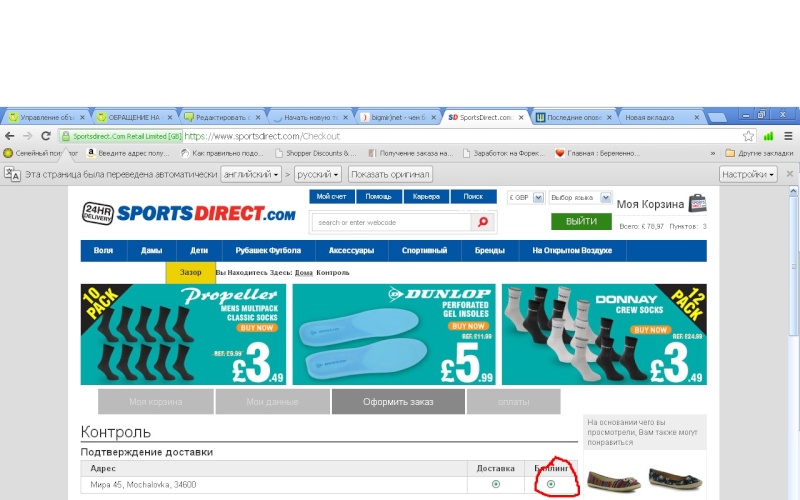Image resolution: width=800 pixels, height=500 pixels.
Task: Open the Выбор языка dropdown
Action: point(580,197)
